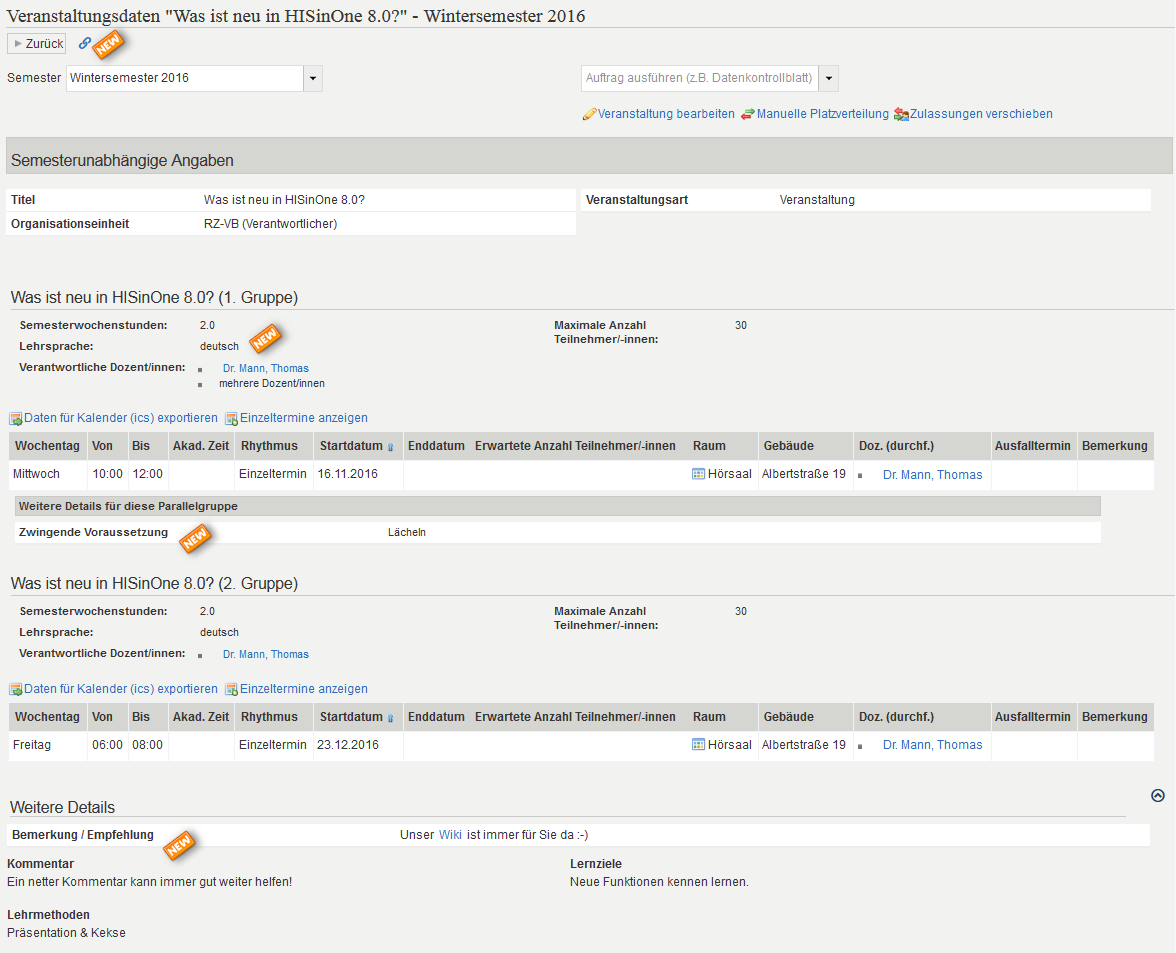The image size is (1176, 953).
Task: Open Dr. Mann, Thomas under 1. Gruppe Verantwortliche Dozent/innen
Action: [266, 368]
